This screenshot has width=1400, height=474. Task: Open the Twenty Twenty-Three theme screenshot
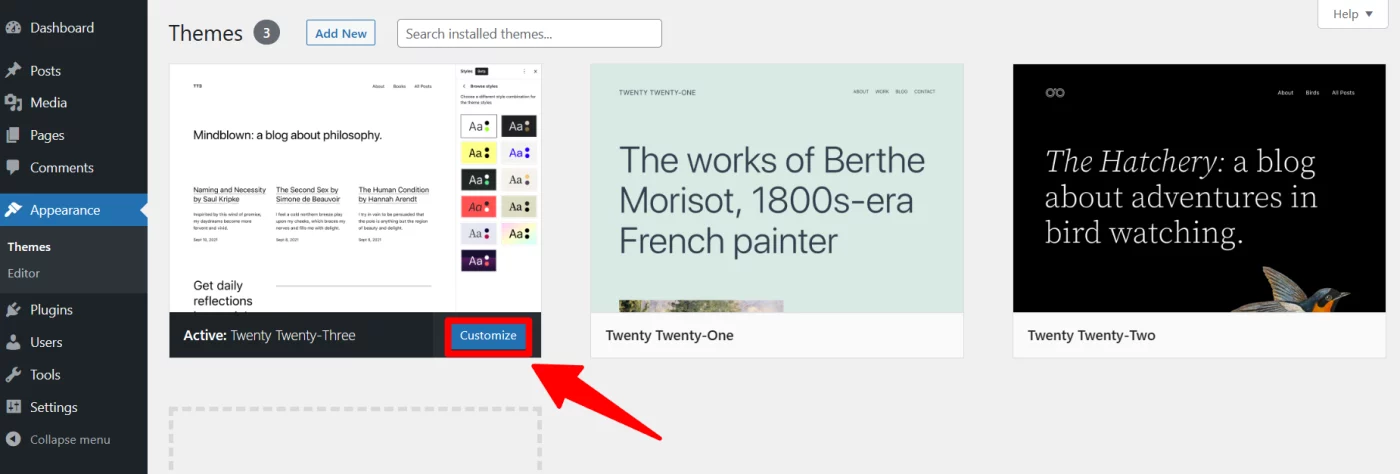point(355,188)
